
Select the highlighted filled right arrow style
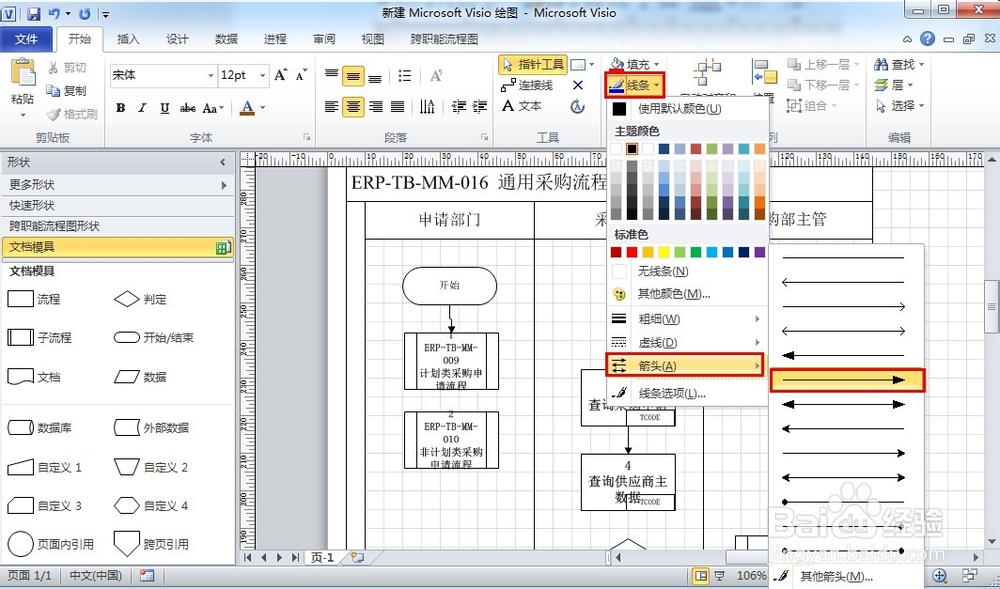[x=847, y=380]
